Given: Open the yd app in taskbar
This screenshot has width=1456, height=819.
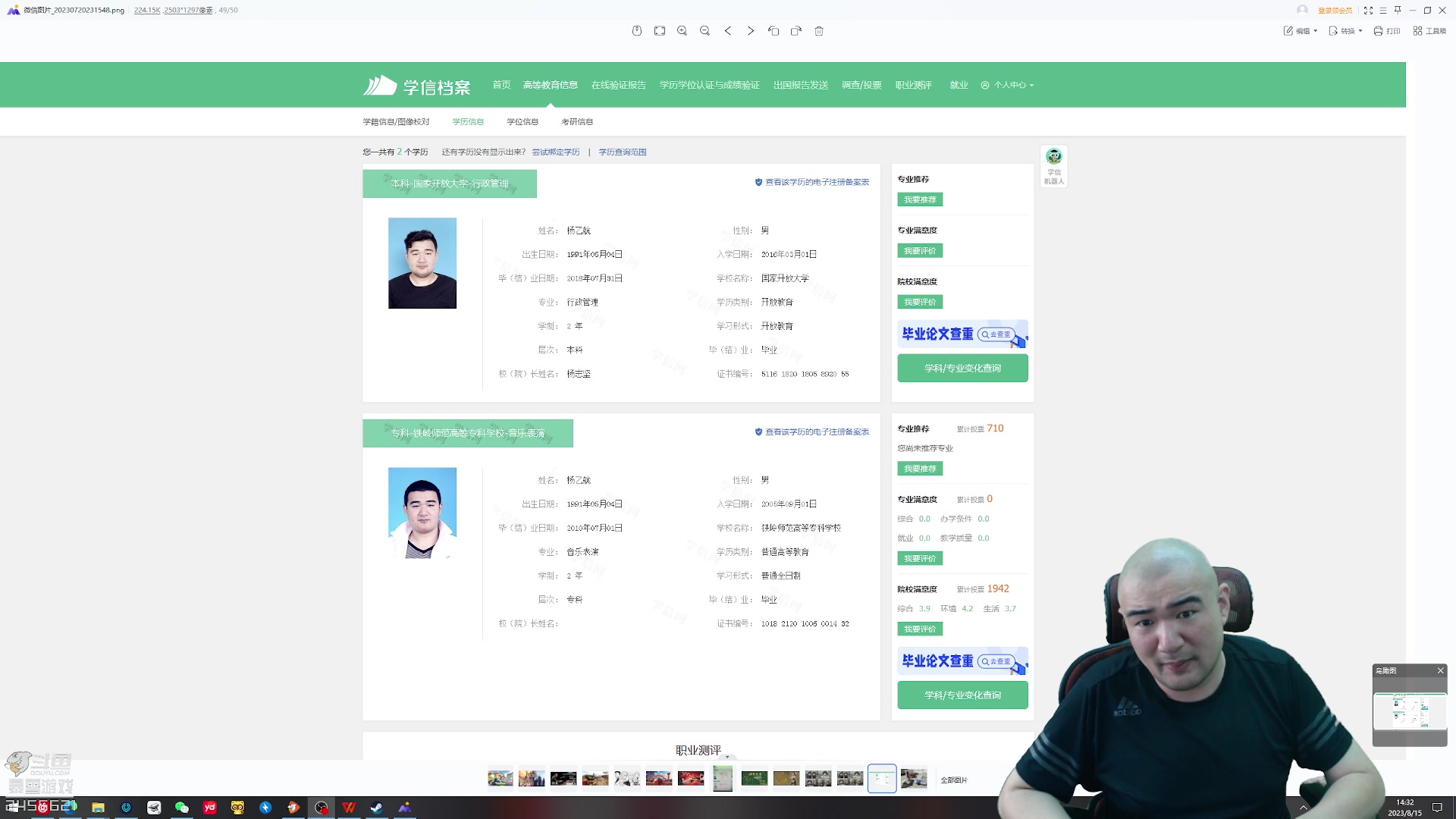Looking at the screenshot, I should [210, 808].
